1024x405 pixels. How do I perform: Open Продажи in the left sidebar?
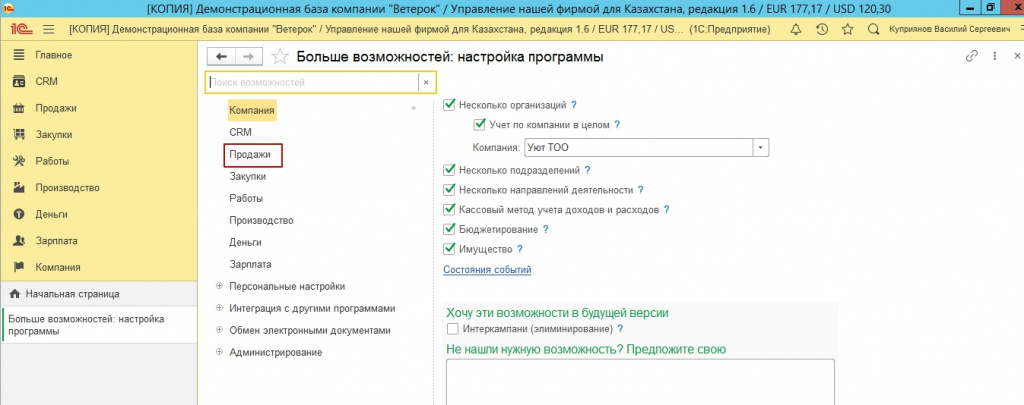pos(56,108)
